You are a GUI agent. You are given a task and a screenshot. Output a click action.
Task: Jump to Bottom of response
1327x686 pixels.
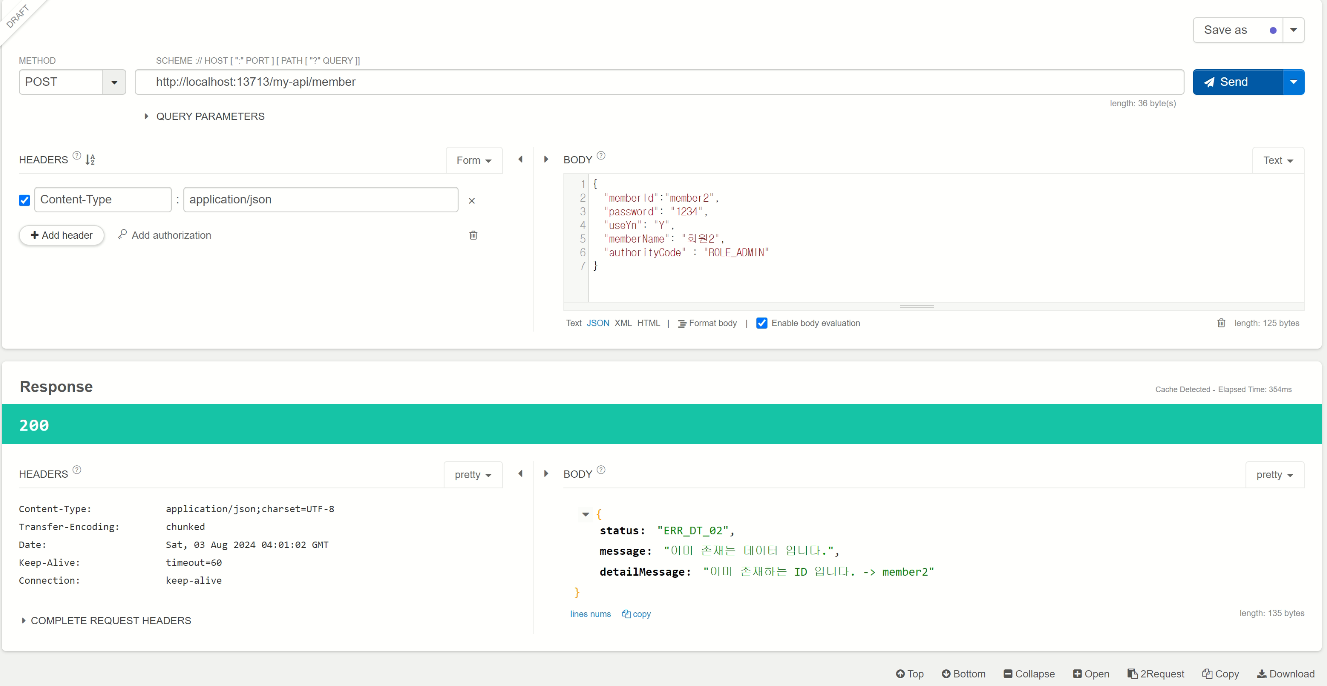pyautogui.click(x=964, y=674)
